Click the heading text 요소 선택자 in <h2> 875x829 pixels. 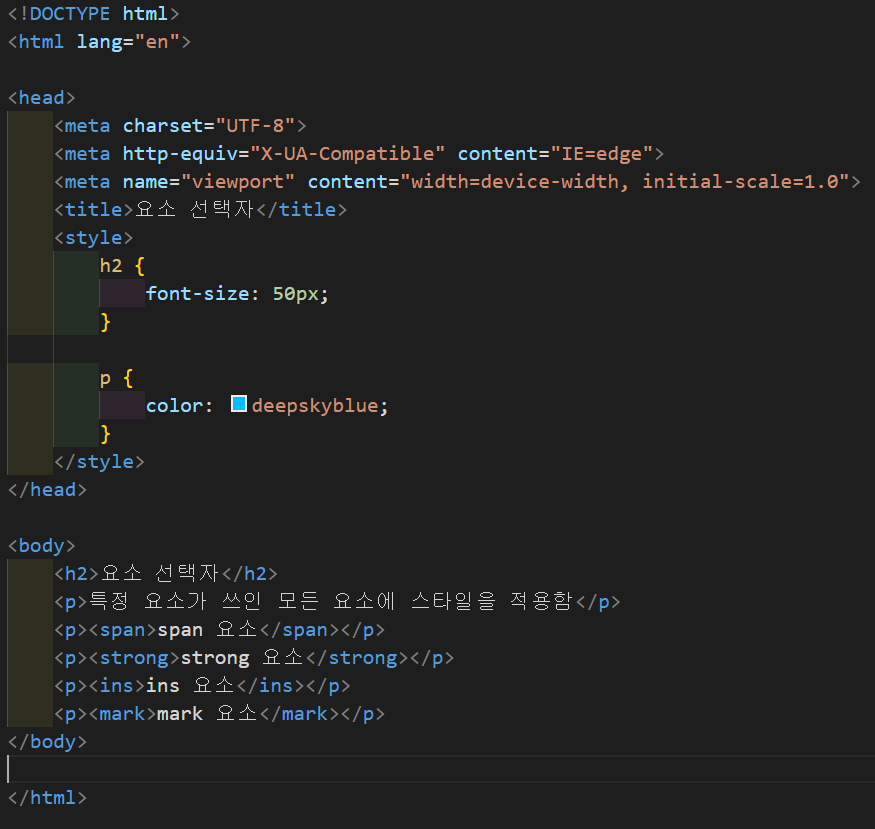[160, 573]
